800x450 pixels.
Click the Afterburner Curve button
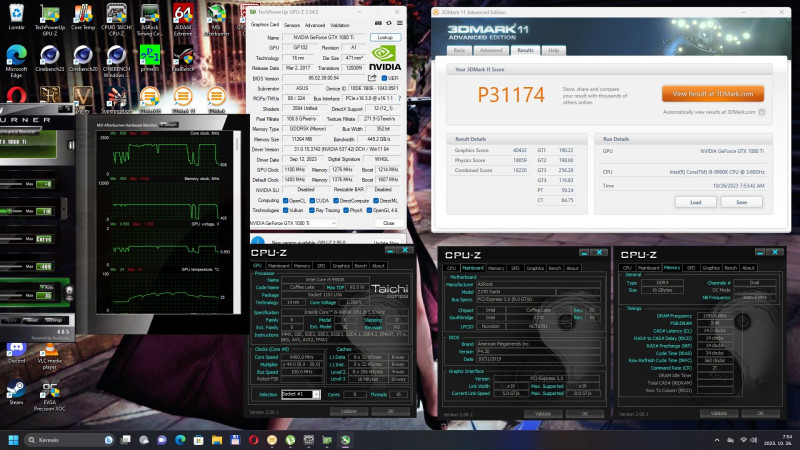[x=44, y=239]
